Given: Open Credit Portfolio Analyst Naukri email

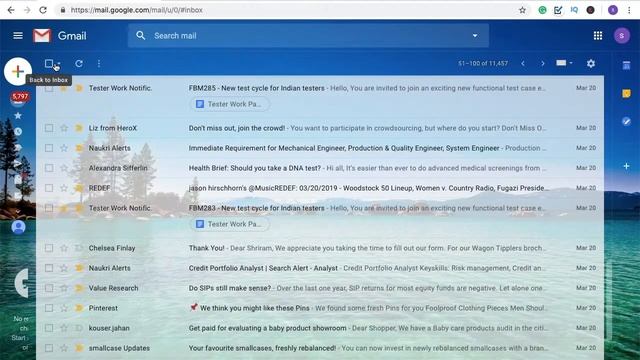Looking at the screenshot, I should click(x=320, y=268).
